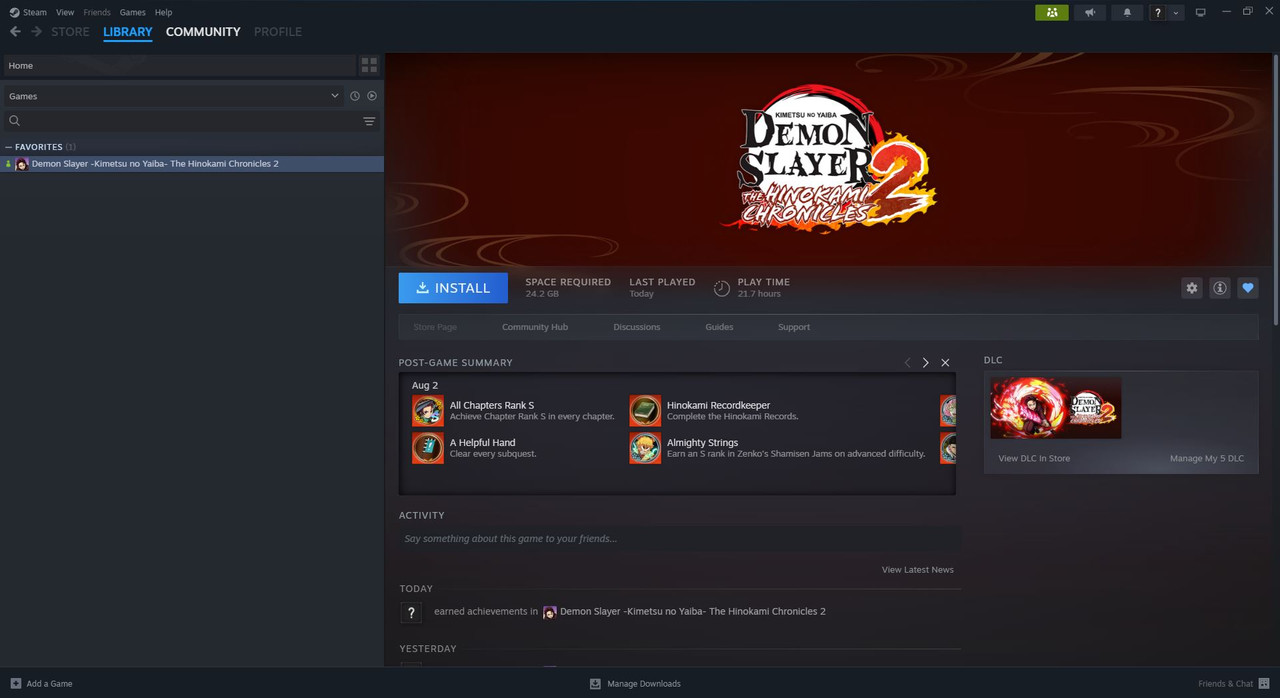This screenshot has height=698, width=1280.
Task: Open the Guides link
Action: click(719, 327)
